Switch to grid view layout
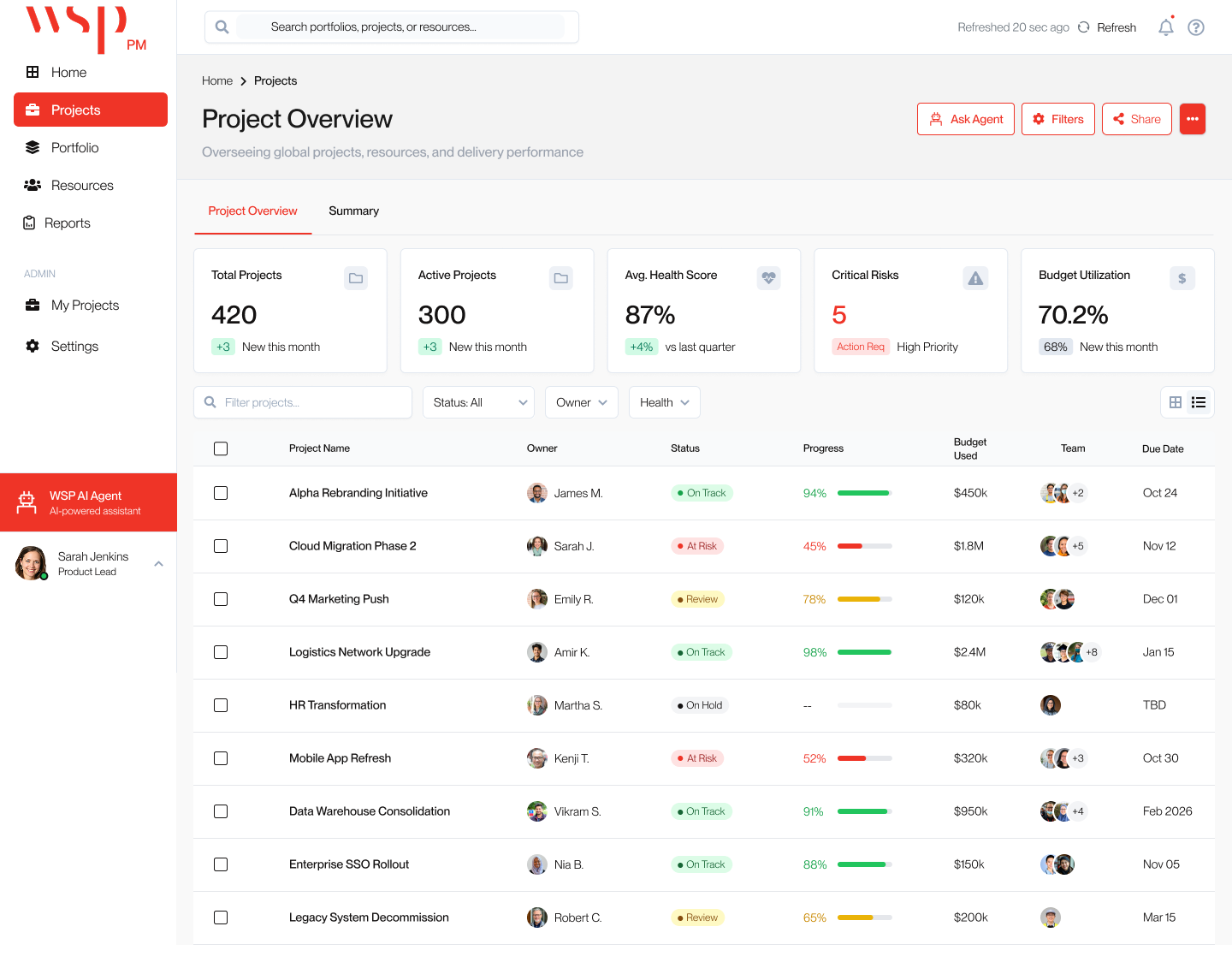The width and height of the screenshot is (1232, 968). click(x=1176, y=402)
